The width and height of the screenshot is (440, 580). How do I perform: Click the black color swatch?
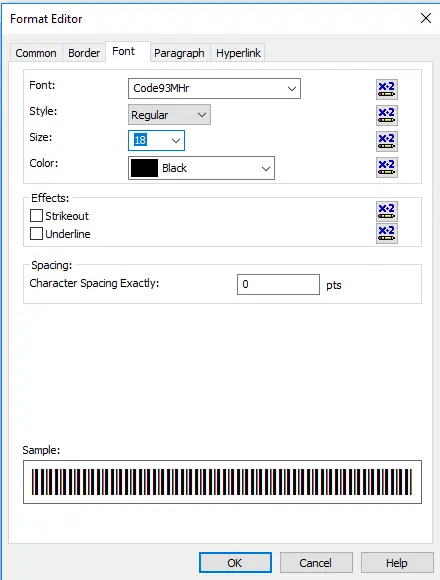coord(144,168)
